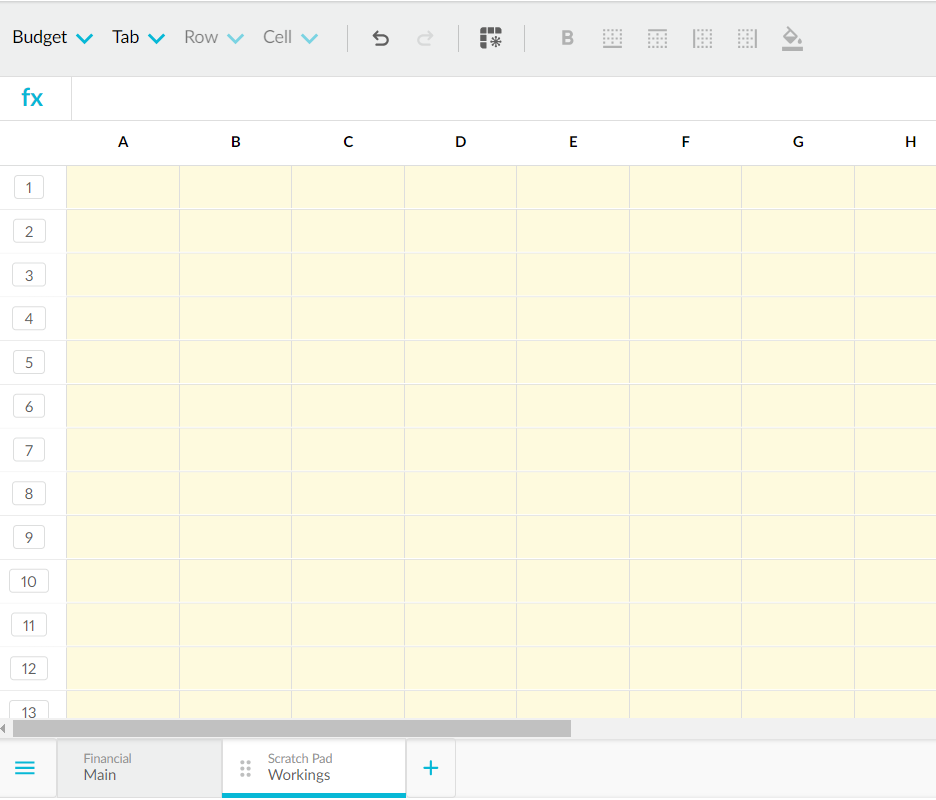Open the sheet list hamburger menu
936x800 pixels.
[25, 768]
